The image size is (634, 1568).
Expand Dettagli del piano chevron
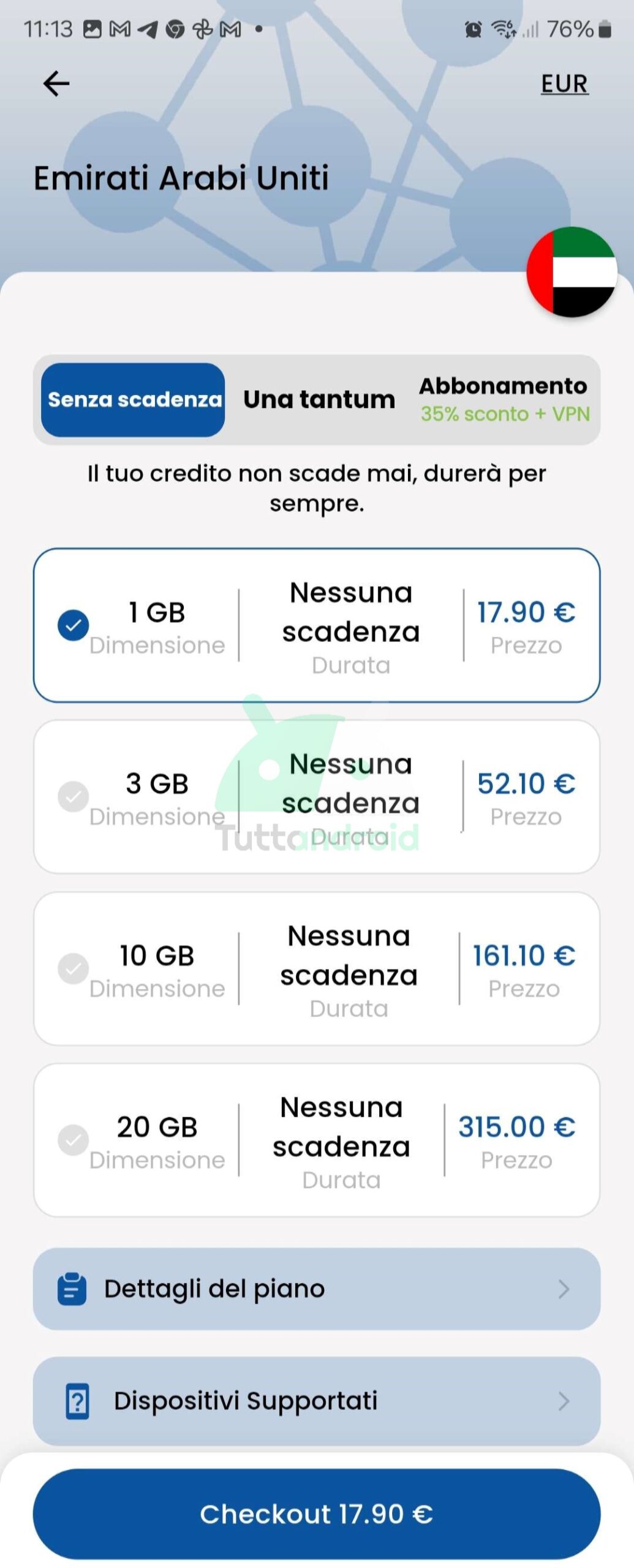point(564,1289)
